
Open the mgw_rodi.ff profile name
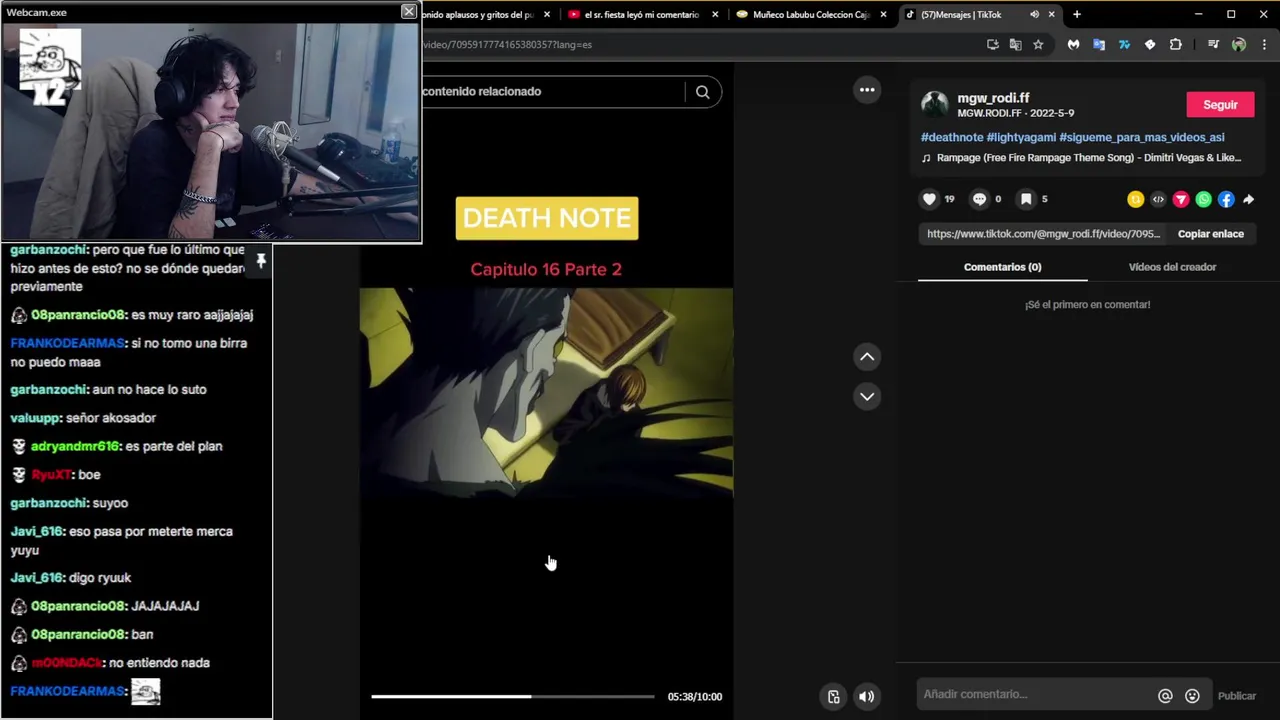tap(993, 98)
